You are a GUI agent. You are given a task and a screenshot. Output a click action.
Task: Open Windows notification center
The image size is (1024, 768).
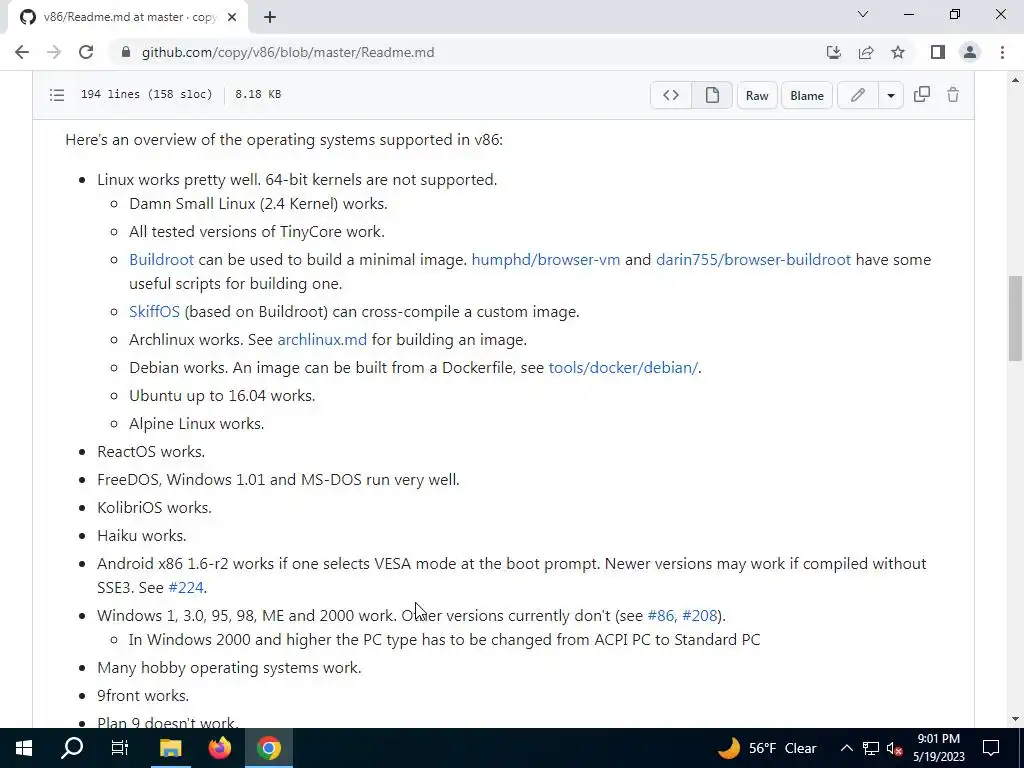tap(991, 748)
